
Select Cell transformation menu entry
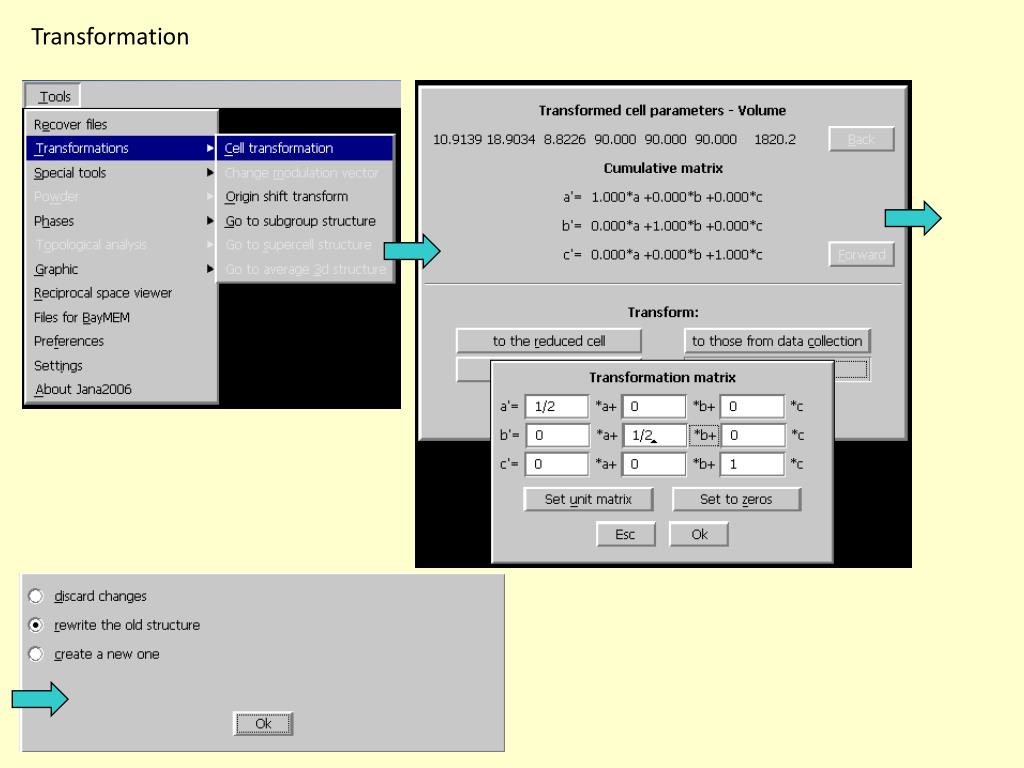[279, 148]
